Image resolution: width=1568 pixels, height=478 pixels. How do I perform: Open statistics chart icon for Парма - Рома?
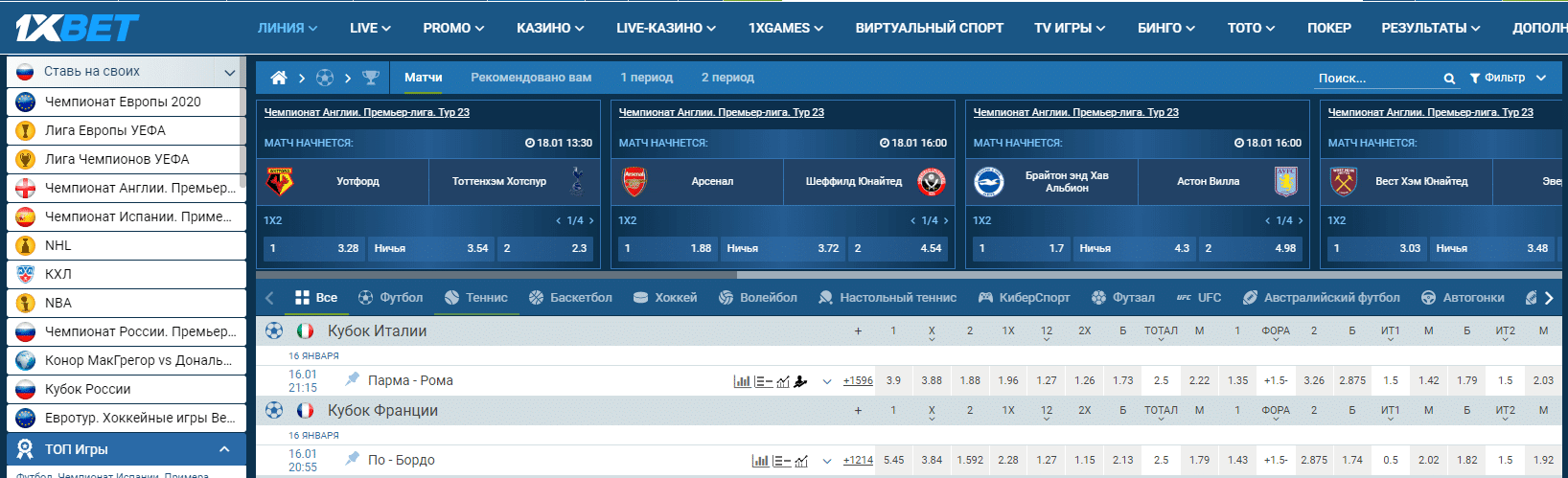tap(742, 381)
